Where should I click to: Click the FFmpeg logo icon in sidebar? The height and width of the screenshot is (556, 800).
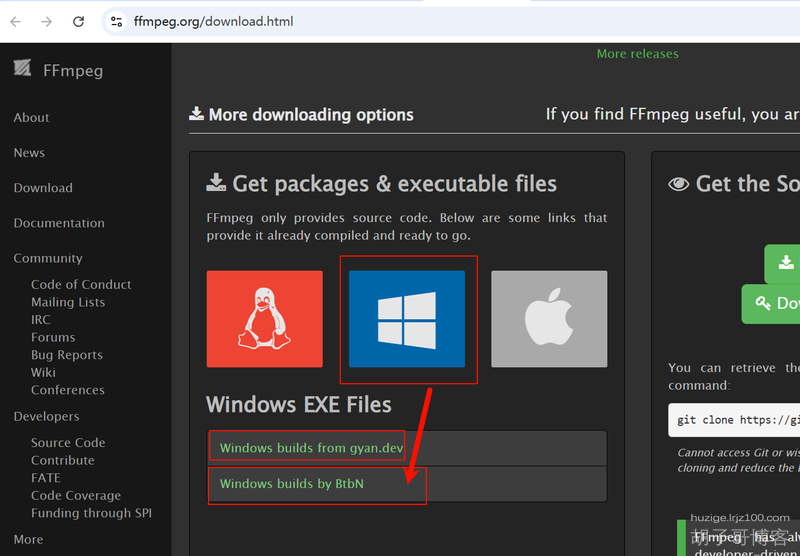pos(22,68)
